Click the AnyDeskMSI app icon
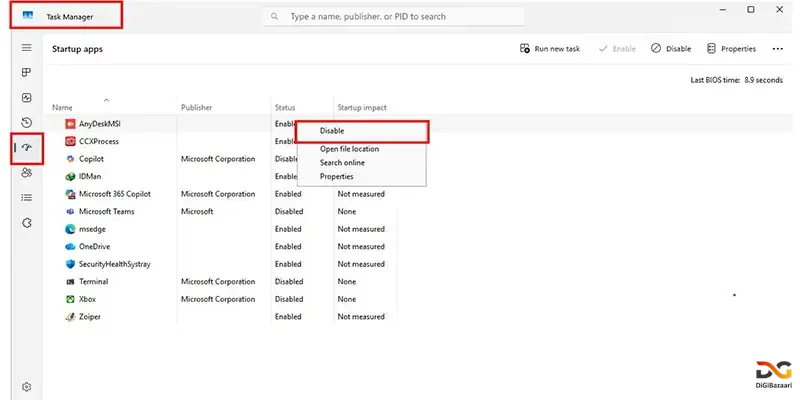 point(70,123)
